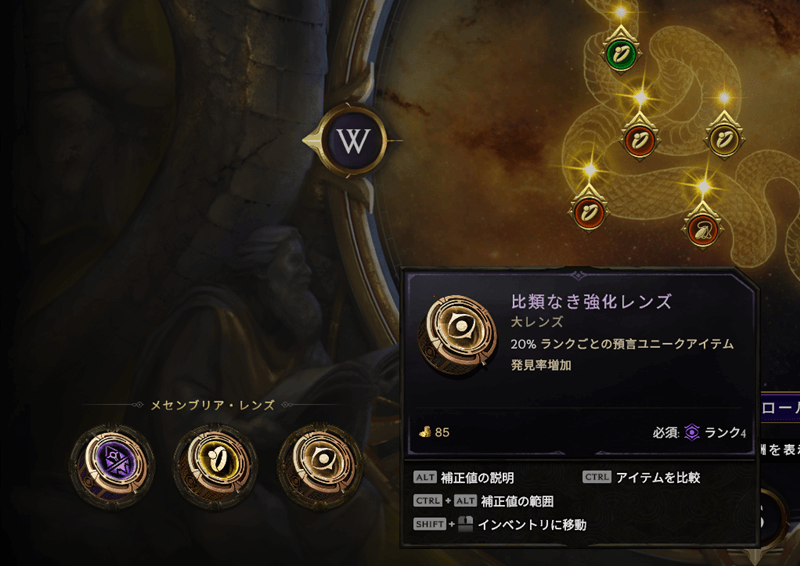
Task: Click the ALT 補正値の説明 hint
Action: 463,478
